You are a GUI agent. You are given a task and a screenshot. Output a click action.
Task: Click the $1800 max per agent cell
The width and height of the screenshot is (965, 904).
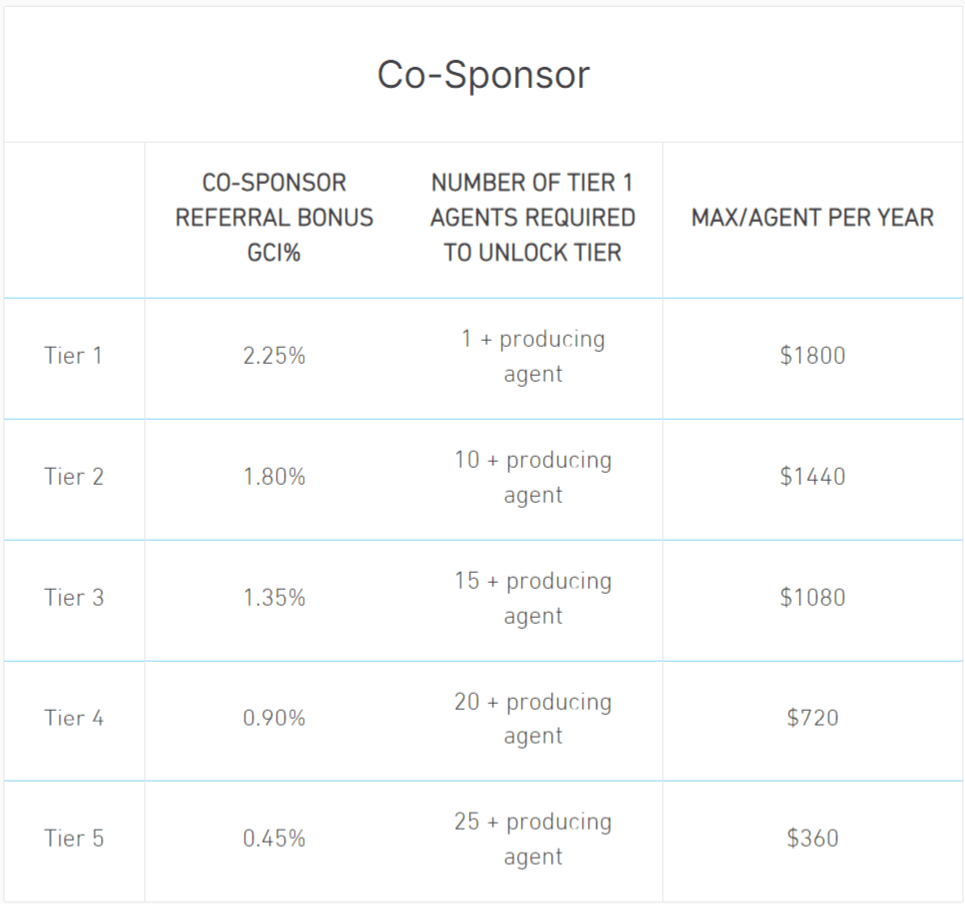812,355
